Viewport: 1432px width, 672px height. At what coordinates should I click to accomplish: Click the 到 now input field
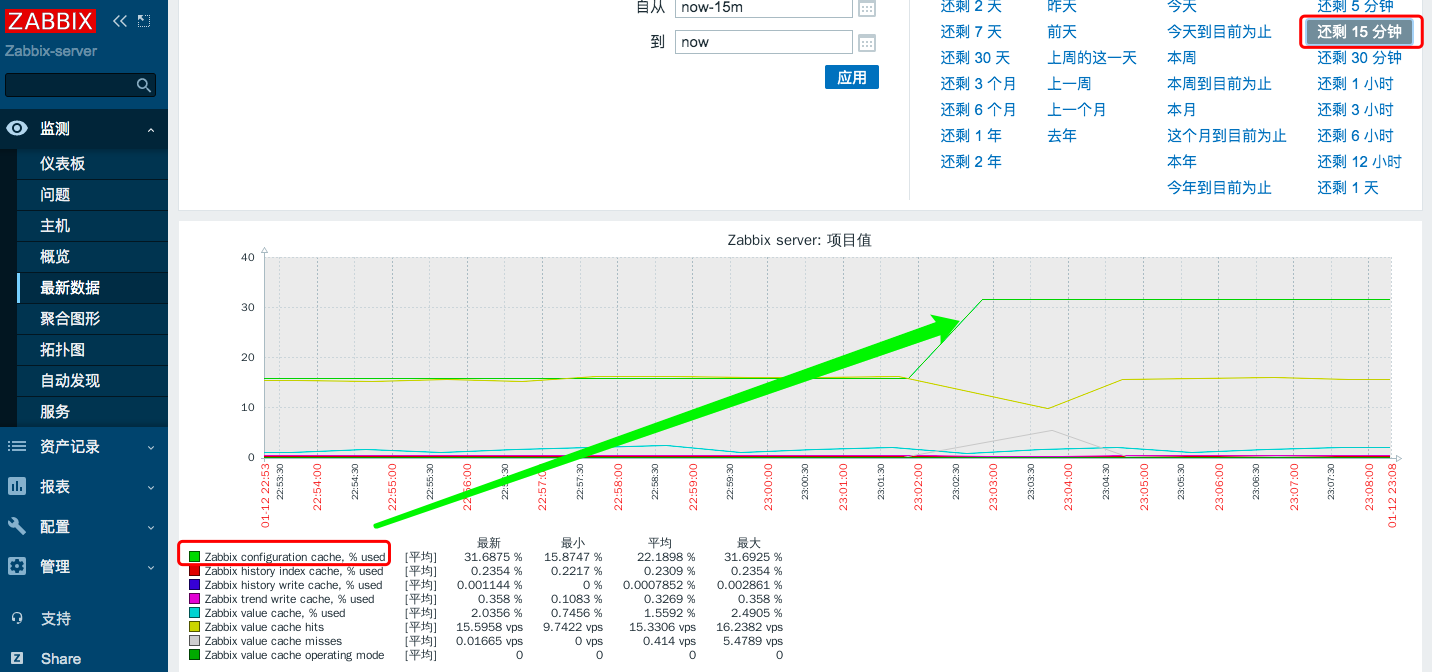764,42
